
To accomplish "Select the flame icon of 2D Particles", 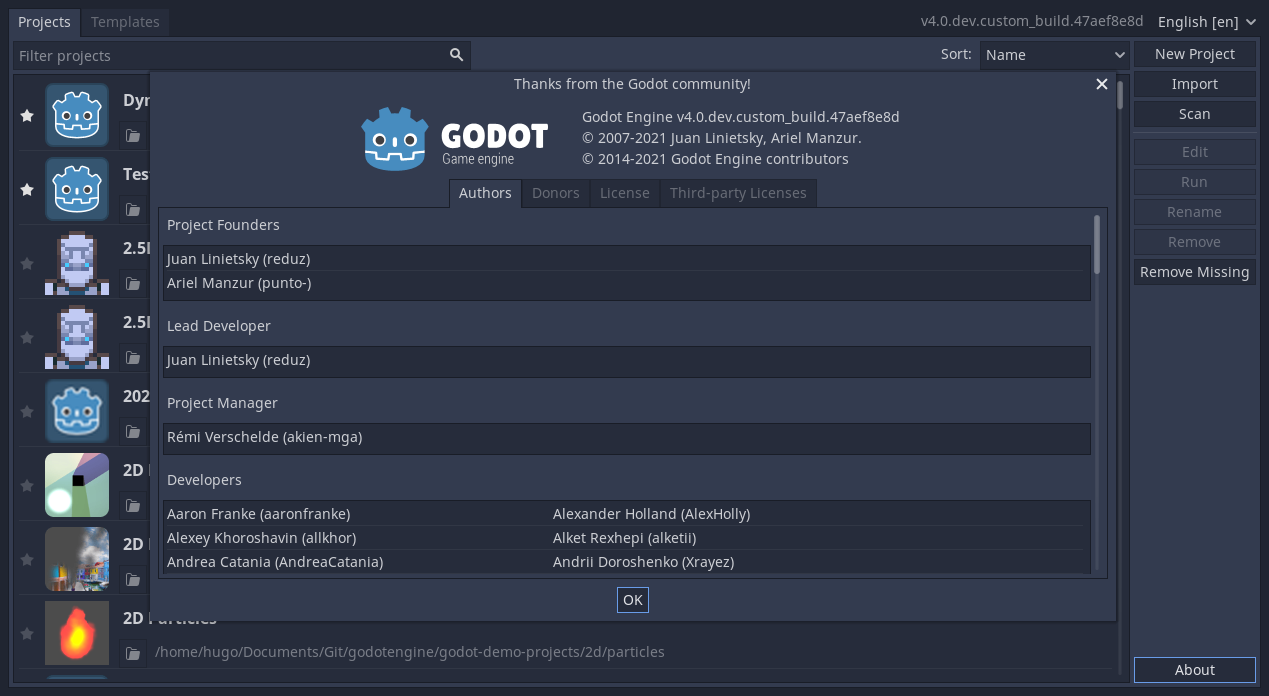I will 77,633.
